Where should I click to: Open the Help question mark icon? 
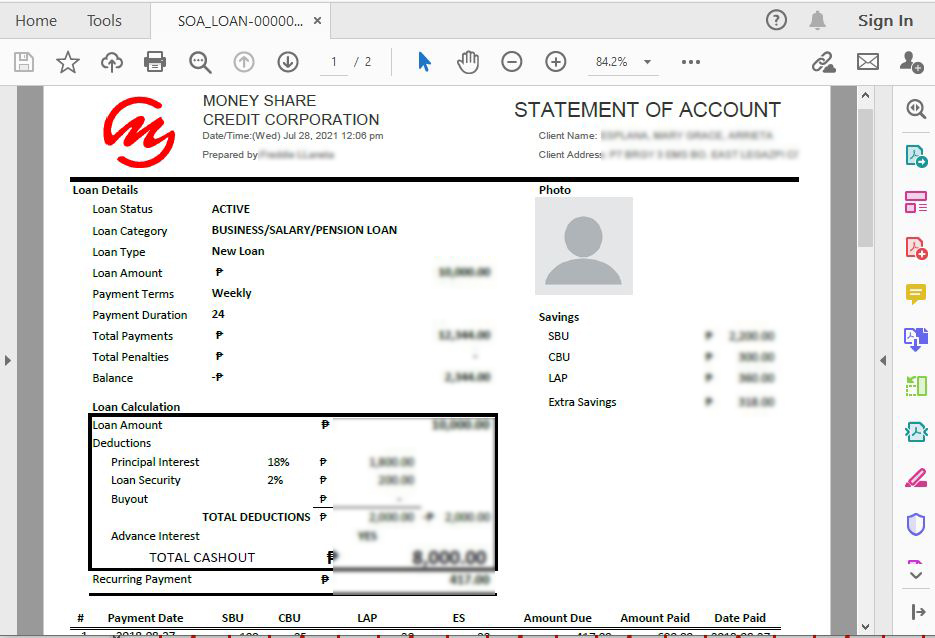point(776,20)
